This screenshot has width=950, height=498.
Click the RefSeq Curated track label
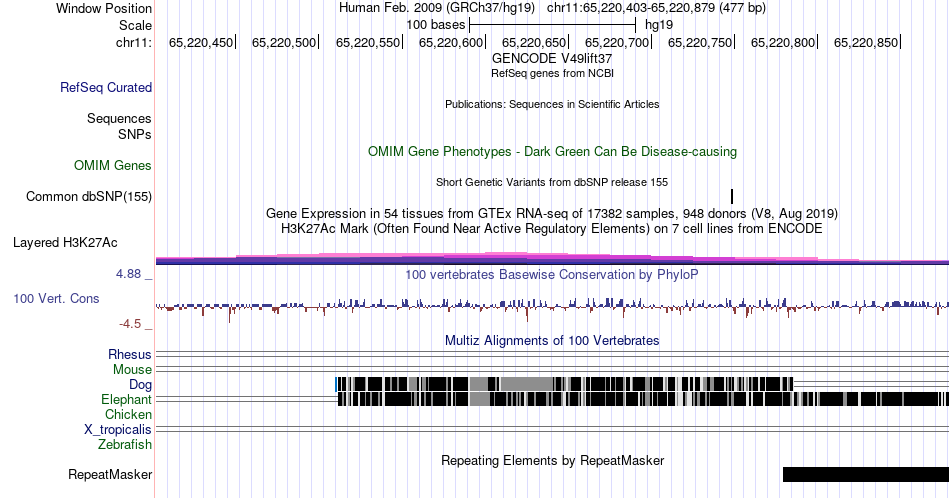[x=106, y=87]
